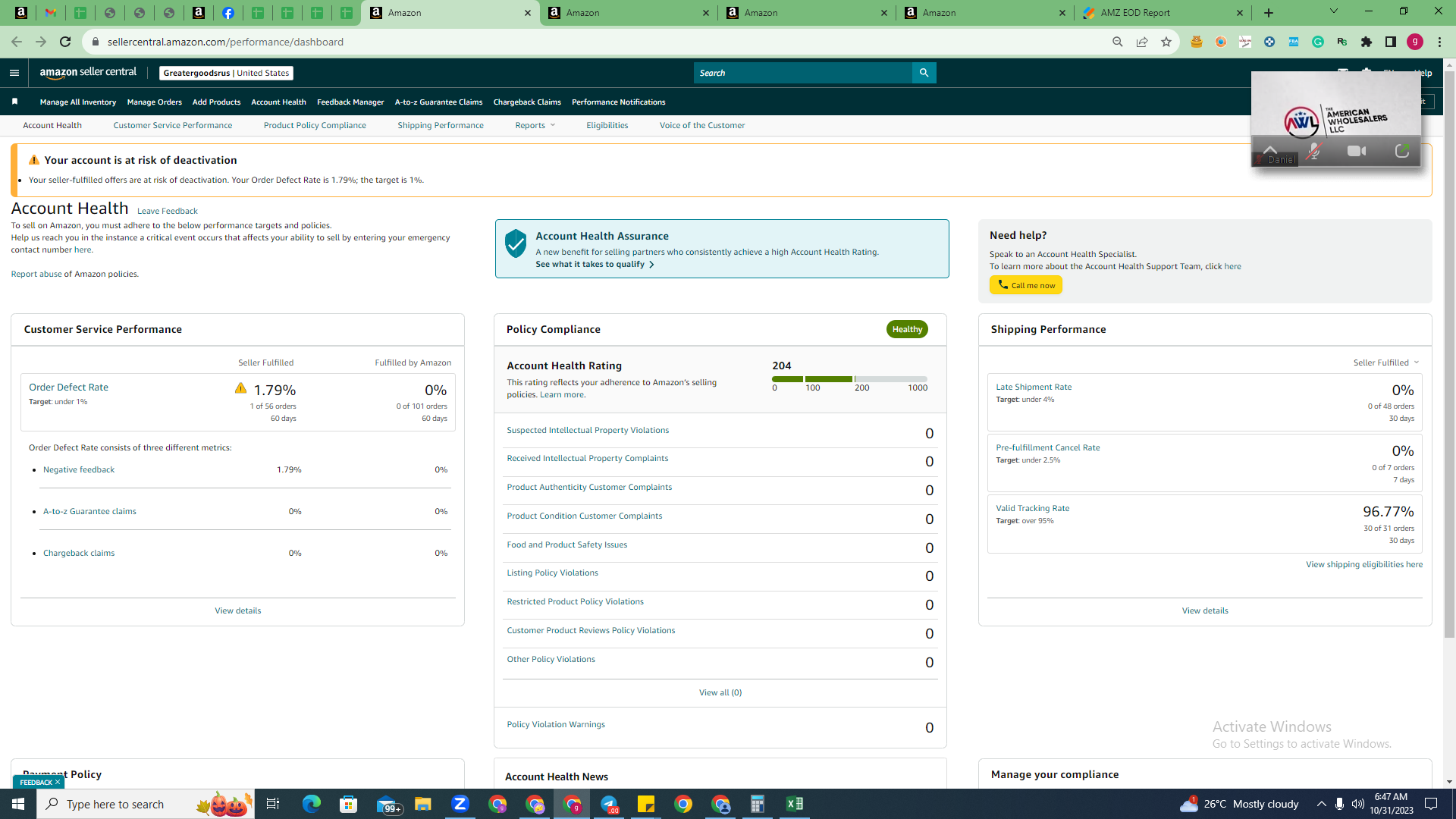Image resolution: width=1456 pixels, height=819 pixels.
Task: Open the Order Defect Rate link
Action: 68,387
